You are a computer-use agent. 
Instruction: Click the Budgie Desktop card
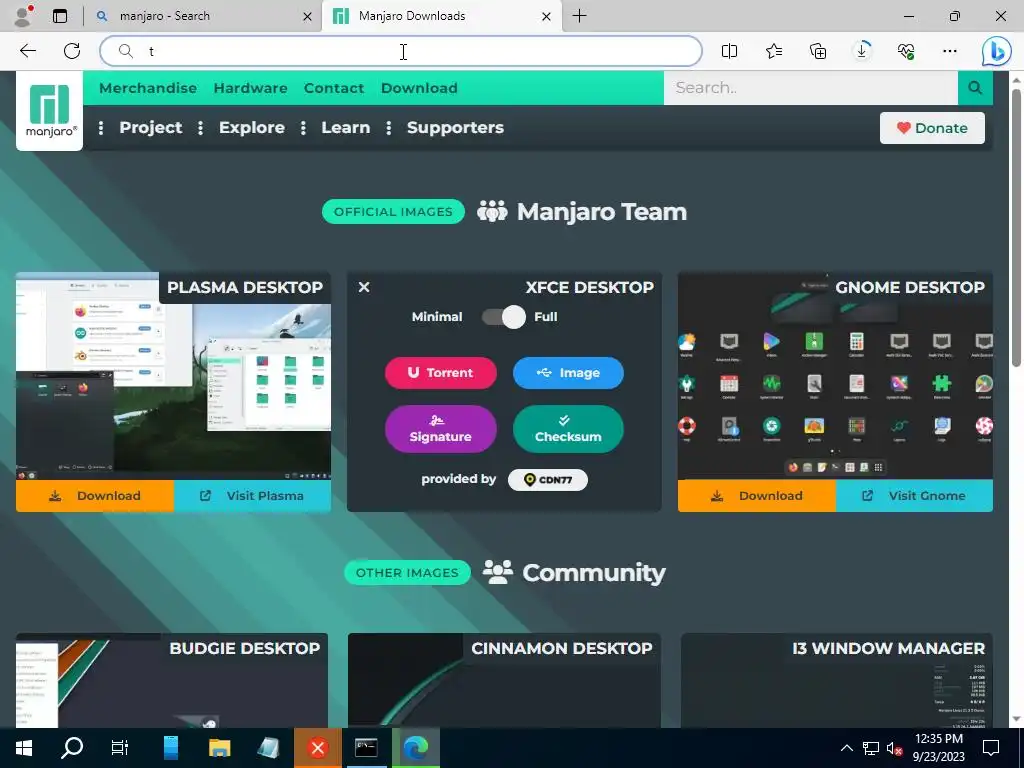tap(172, 680)
